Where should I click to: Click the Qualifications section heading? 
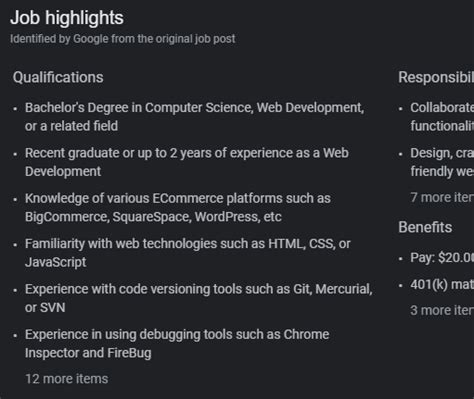point(58,77)
